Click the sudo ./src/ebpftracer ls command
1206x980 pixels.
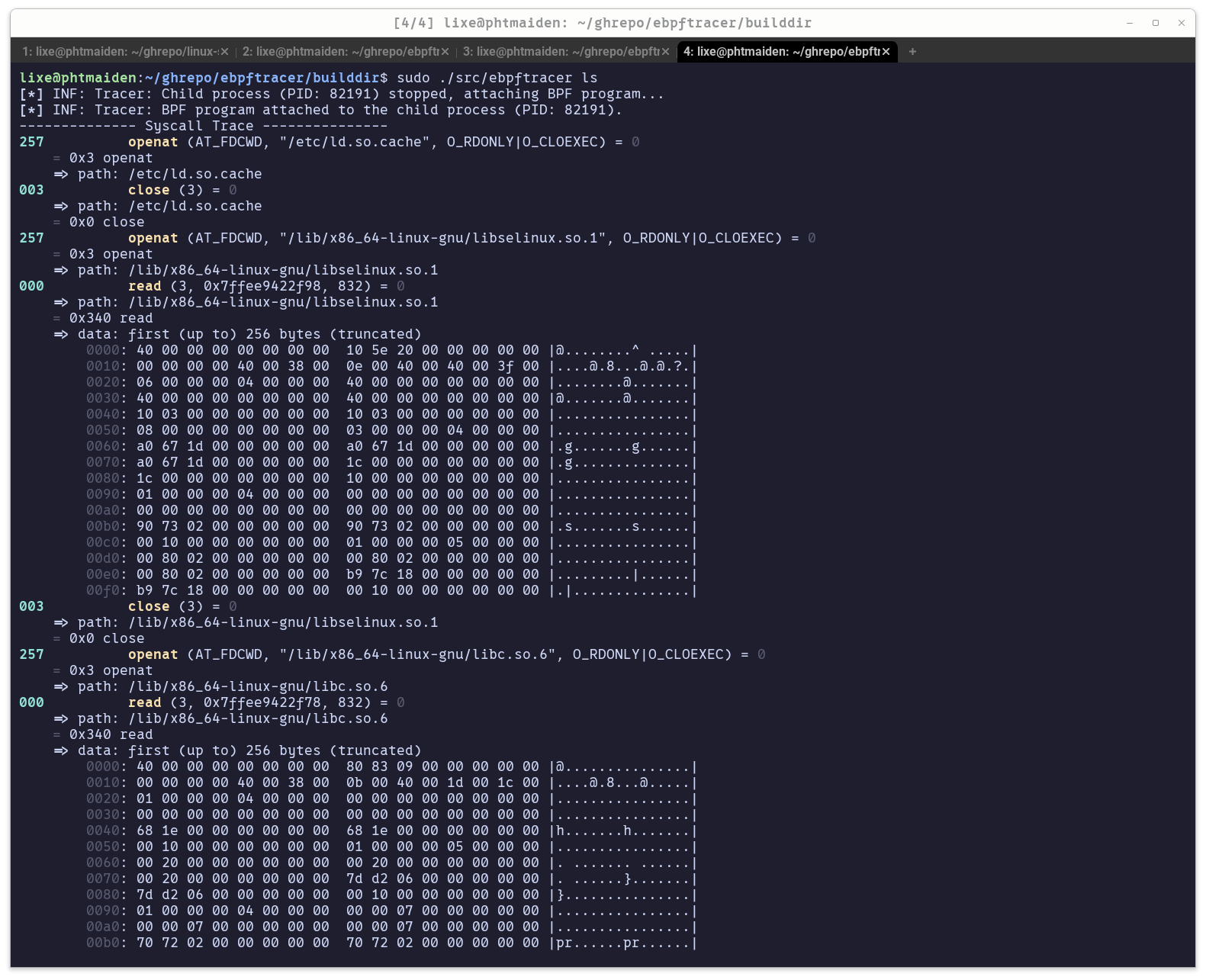coord(497,78)
